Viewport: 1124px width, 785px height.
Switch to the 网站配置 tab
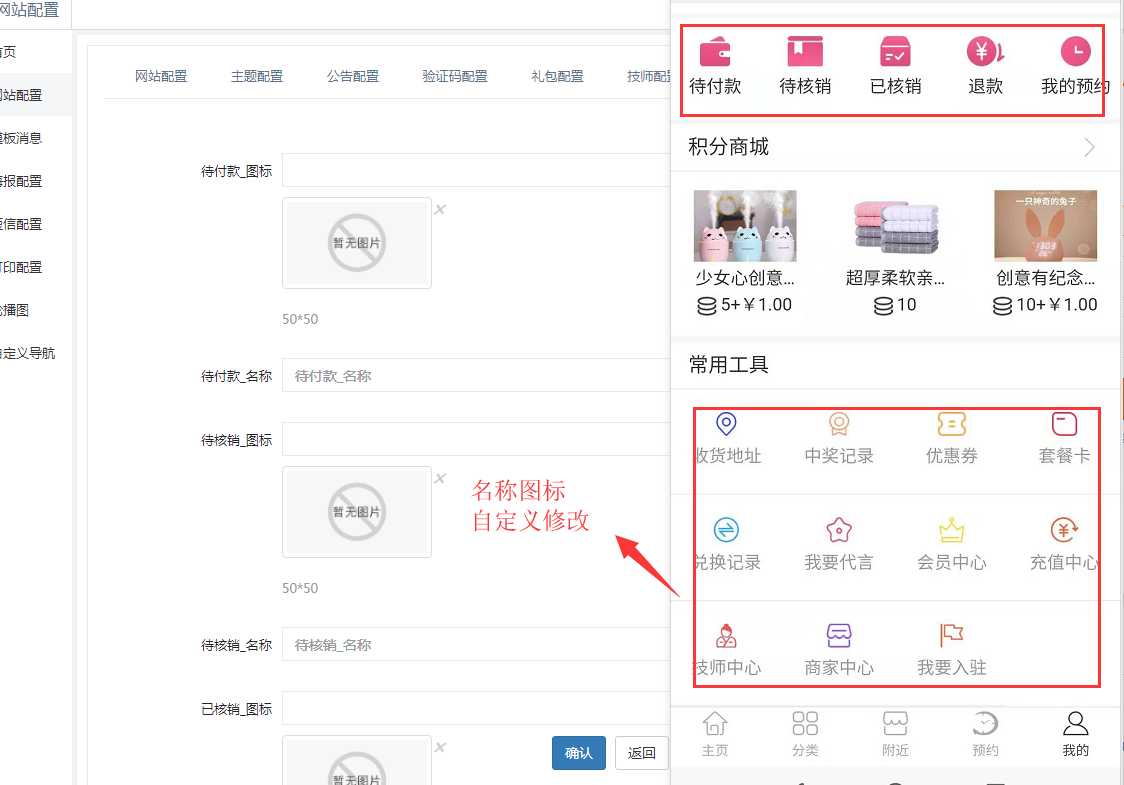click(x=161, y=76)
